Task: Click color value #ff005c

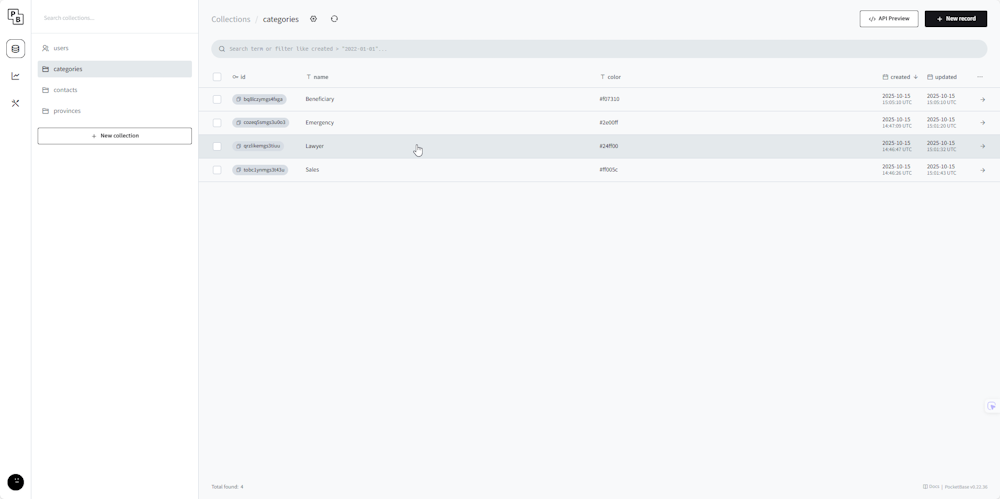Action: tap(608, 170)
